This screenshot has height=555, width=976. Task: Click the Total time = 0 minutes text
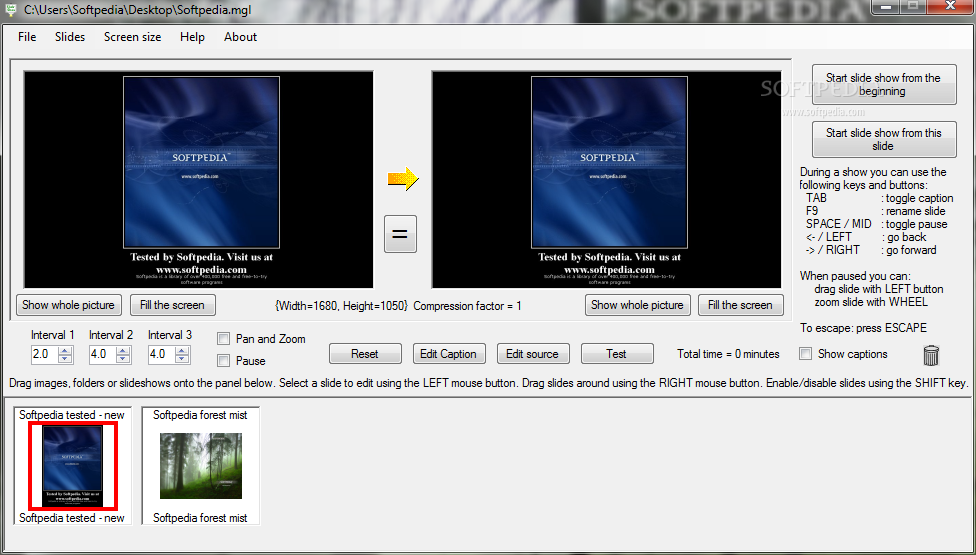point(728,354)
